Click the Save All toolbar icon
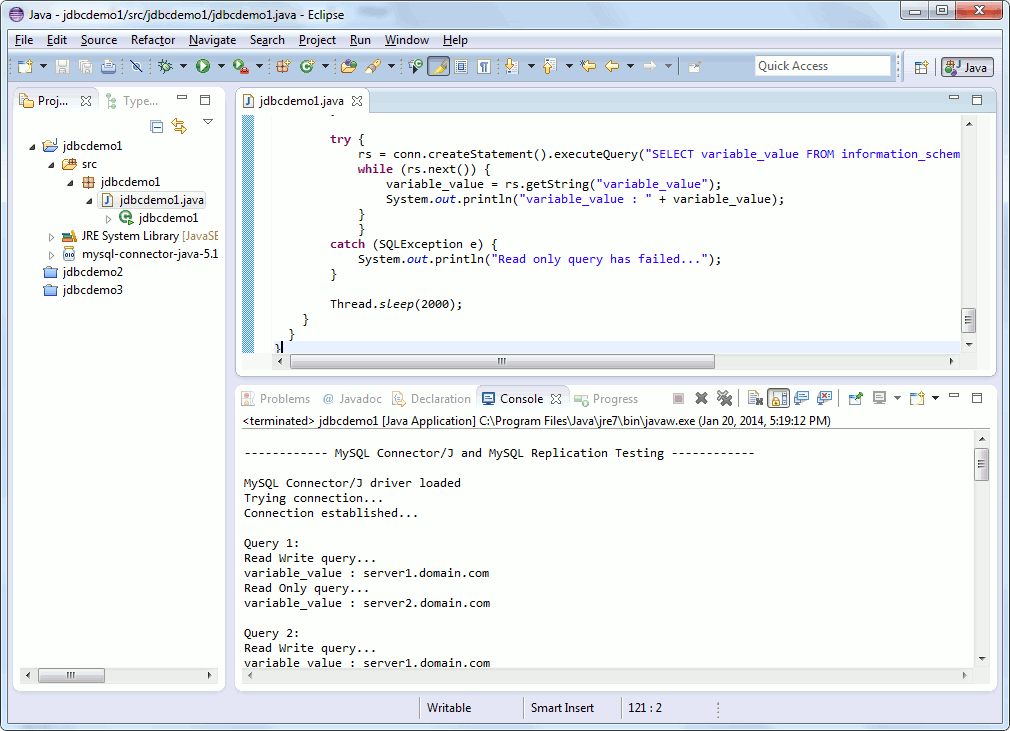This screenshot has height=731, width=1010. (x=86, y=66)
